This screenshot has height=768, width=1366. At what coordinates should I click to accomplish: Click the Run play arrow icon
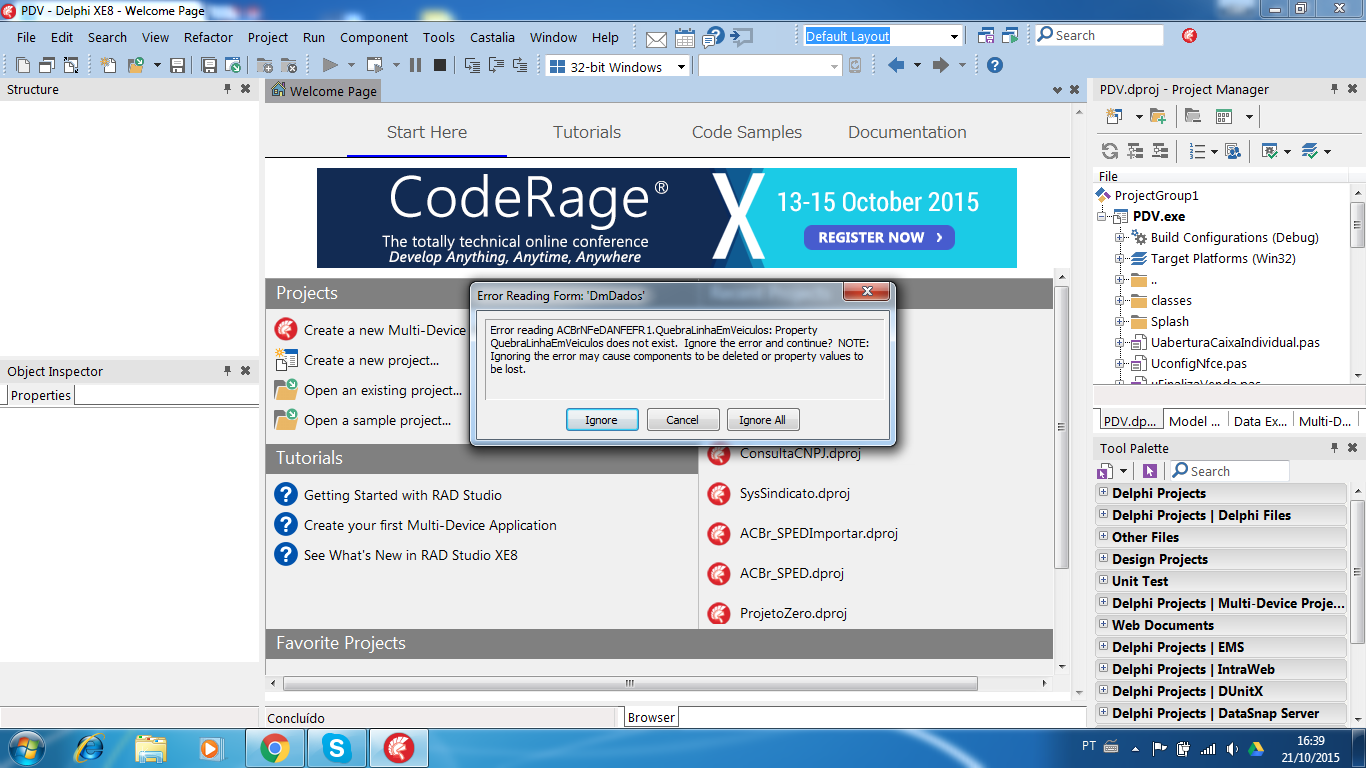pyautogui.click(x=330, y=65)
